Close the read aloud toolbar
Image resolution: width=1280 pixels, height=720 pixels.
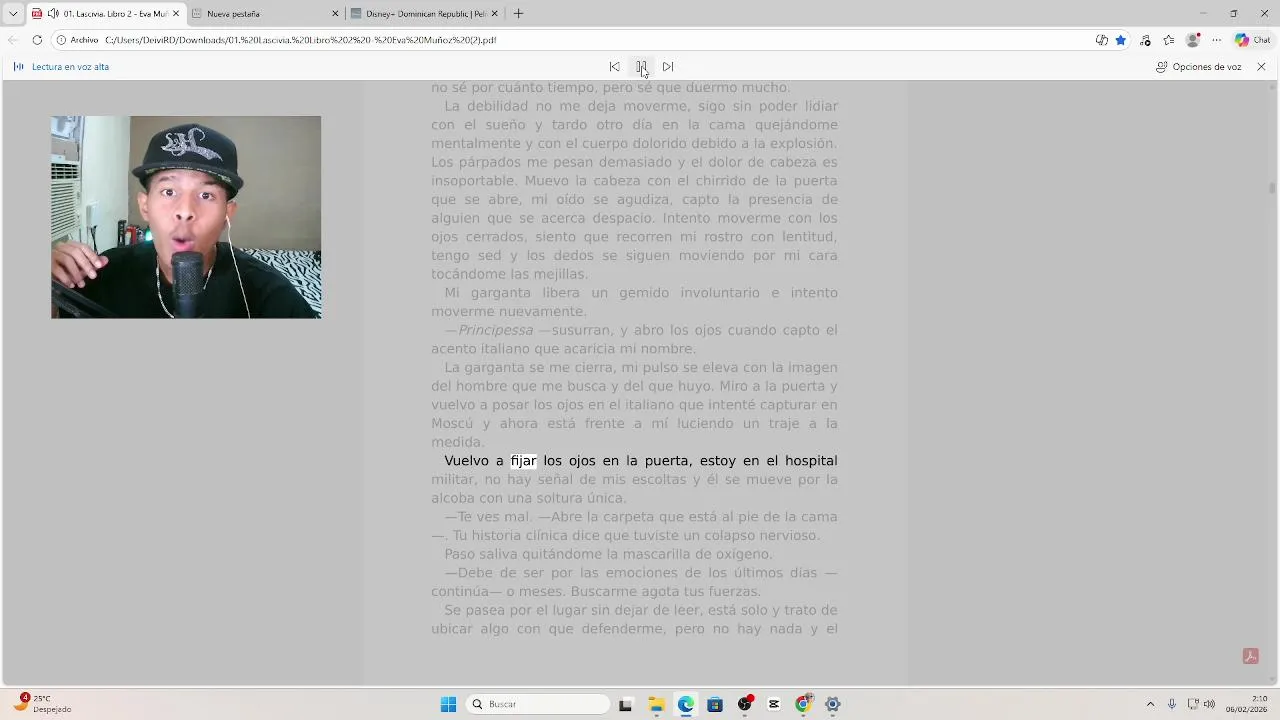(x=1261, y=67)
